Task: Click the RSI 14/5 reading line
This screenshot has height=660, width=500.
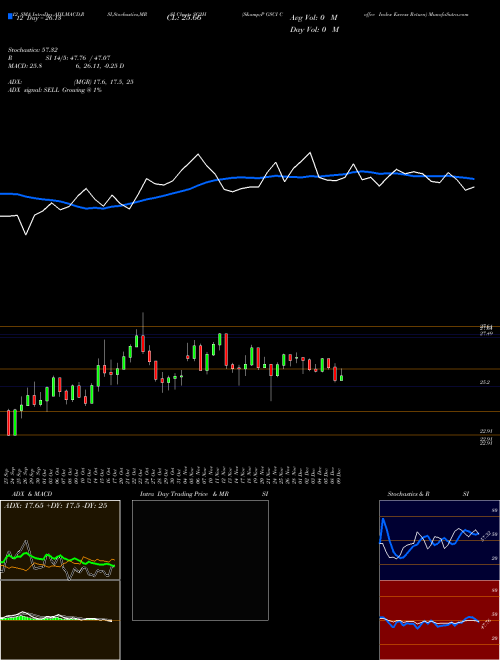Action: 59,58
